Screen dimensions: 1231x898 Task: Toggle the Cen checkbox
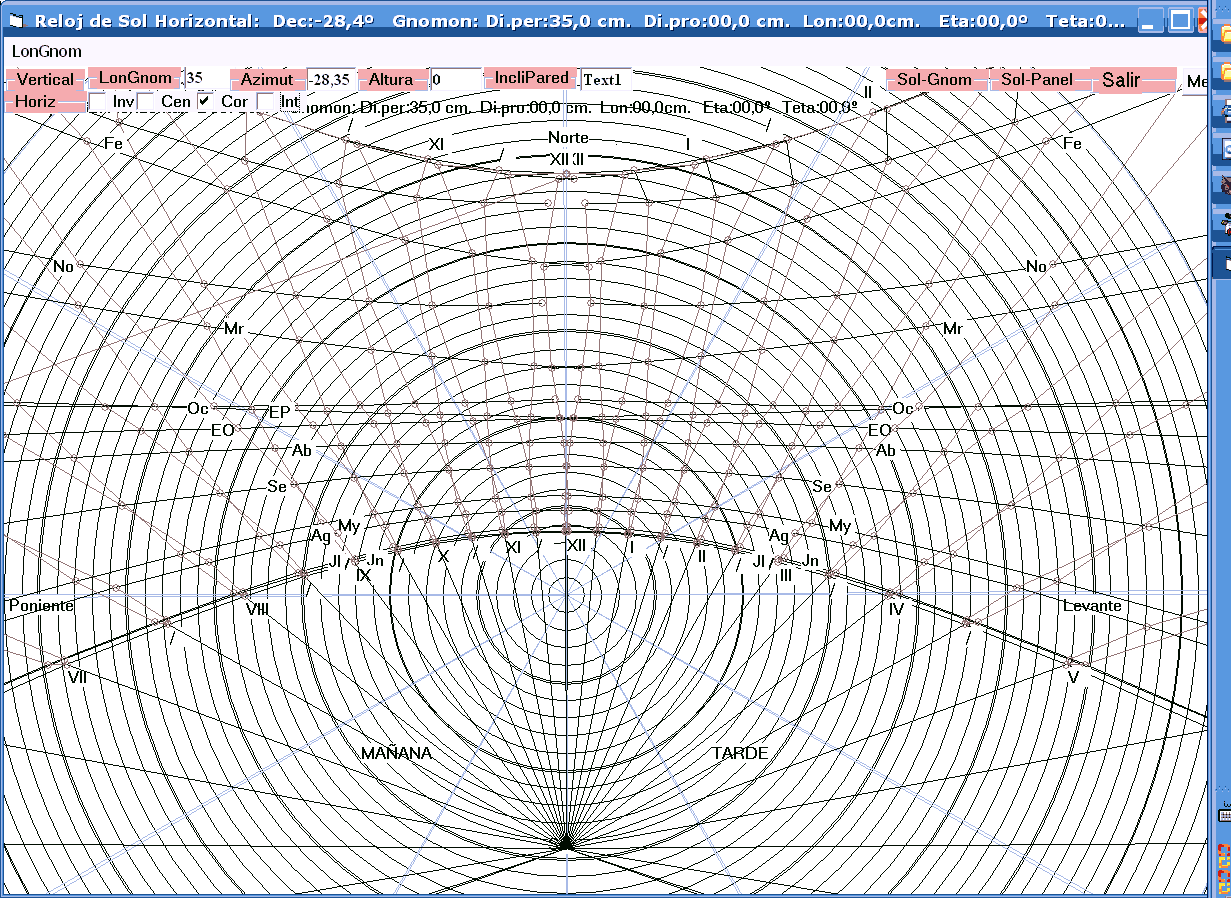tap(146, 102)
